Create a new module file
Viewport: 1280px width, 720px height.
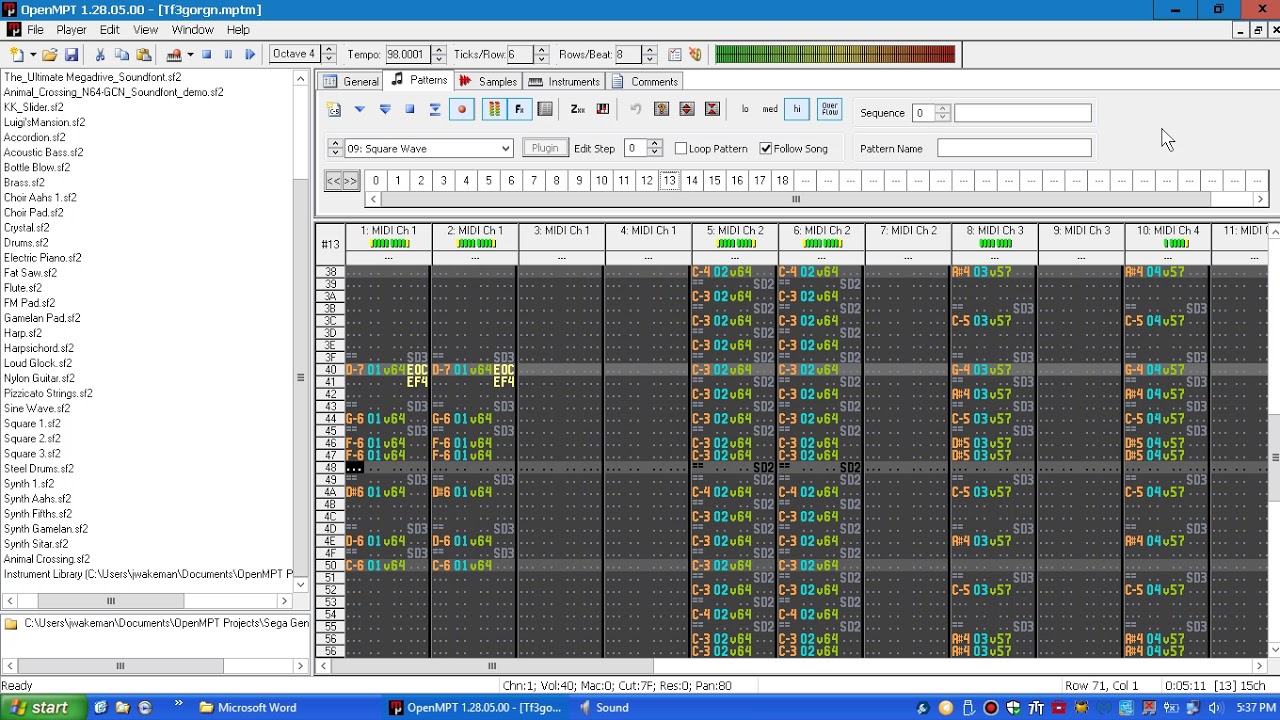click(16, 55)
